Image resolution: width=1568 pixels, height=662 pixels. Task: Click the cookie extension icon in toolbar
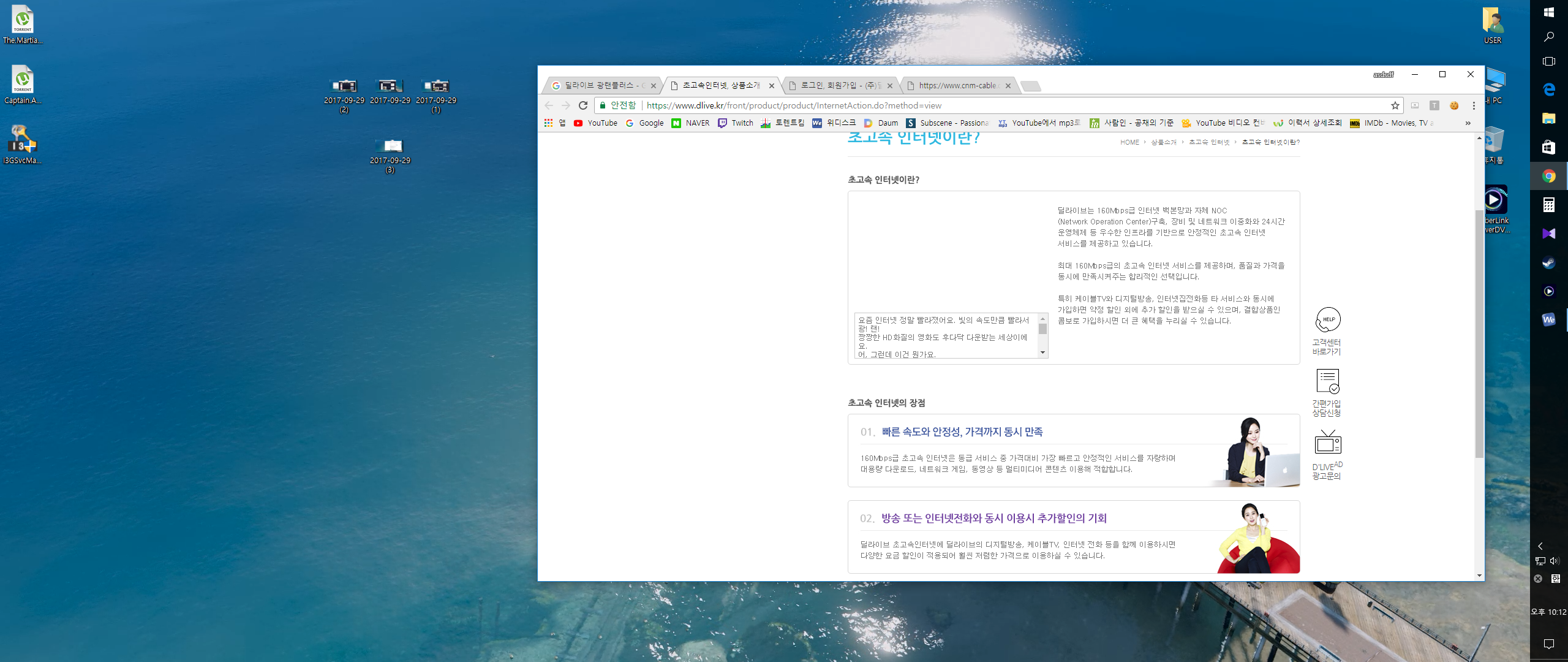pos(1454,105)
